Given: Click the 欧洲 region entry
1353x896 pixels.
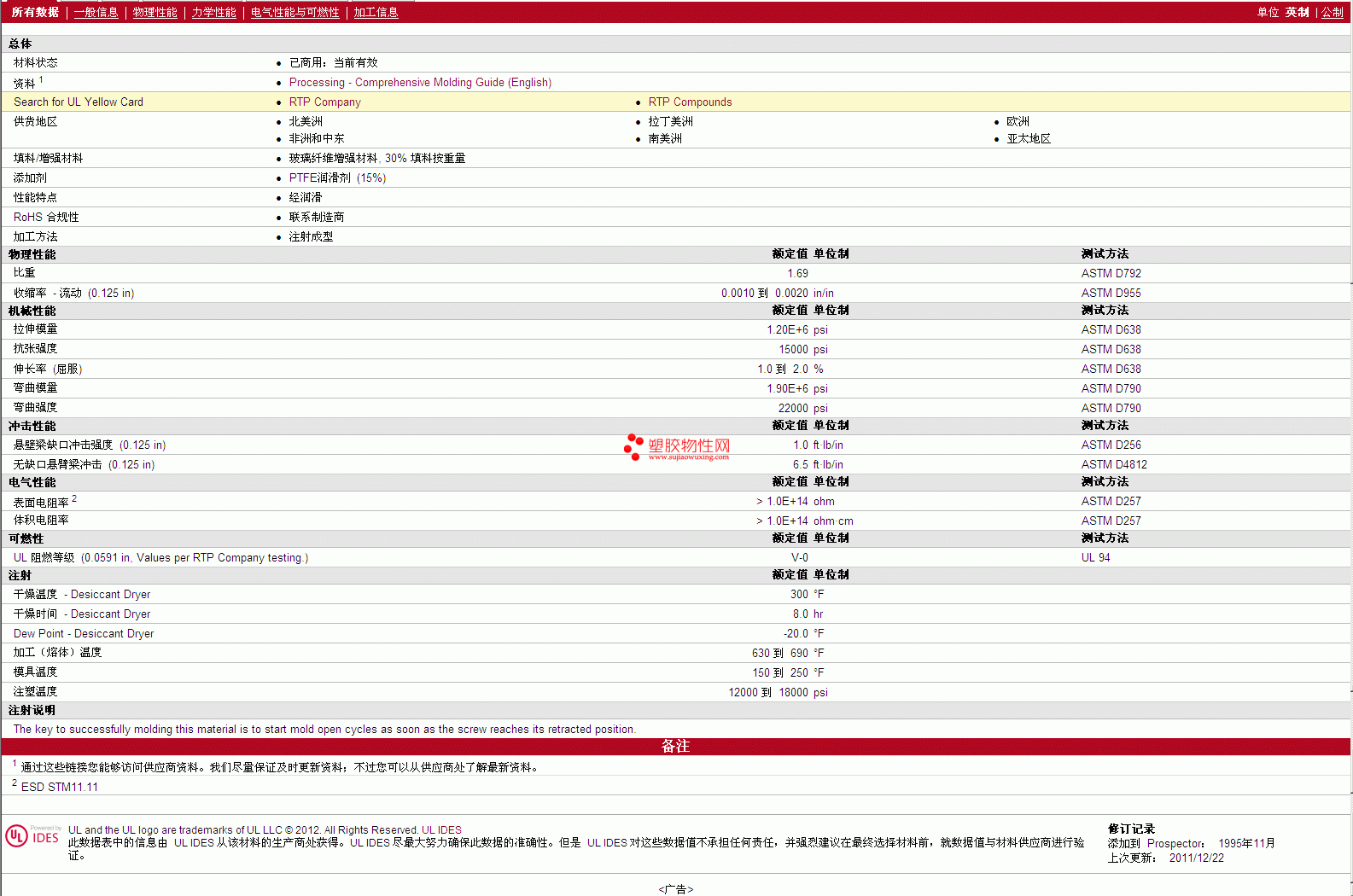Looking at the screenshot, I should [1018, 121].
